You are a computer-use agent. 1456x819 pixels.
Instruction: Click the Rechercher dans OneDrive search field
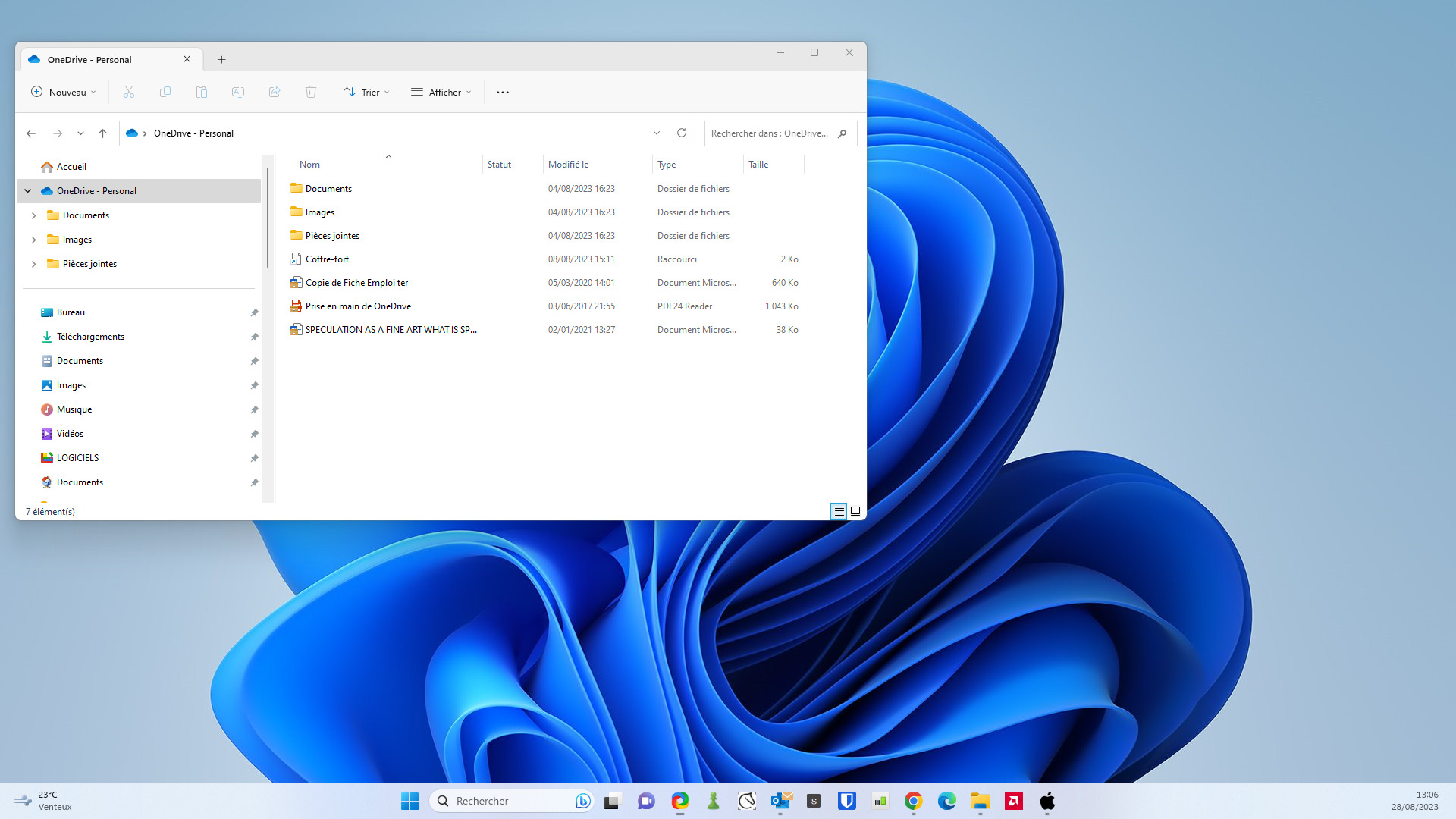[770, 133]
